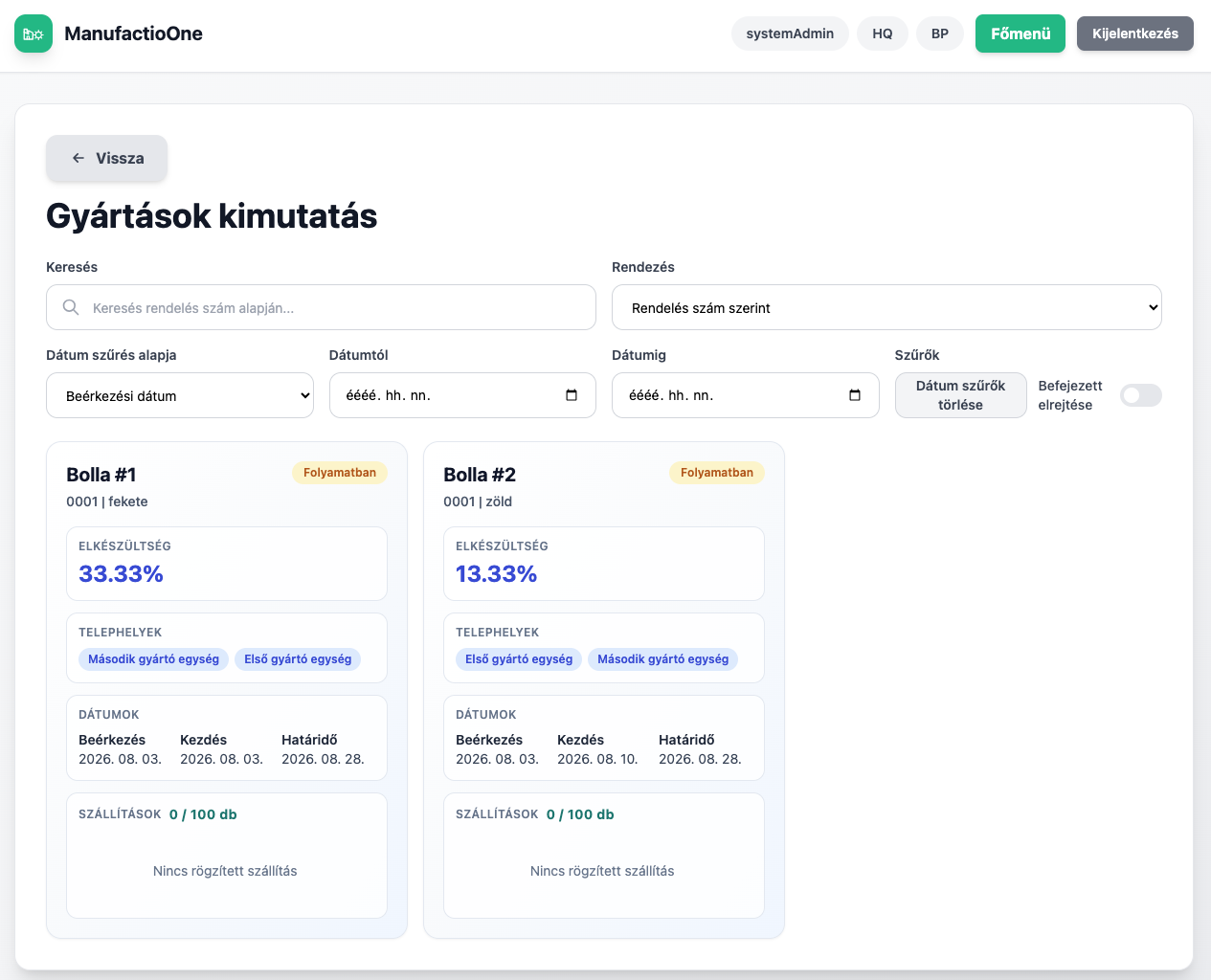Expand the Dátum szűrés alapja dropdown
Viewport: 1211px width, 980px height.
(x=180, y=395)
